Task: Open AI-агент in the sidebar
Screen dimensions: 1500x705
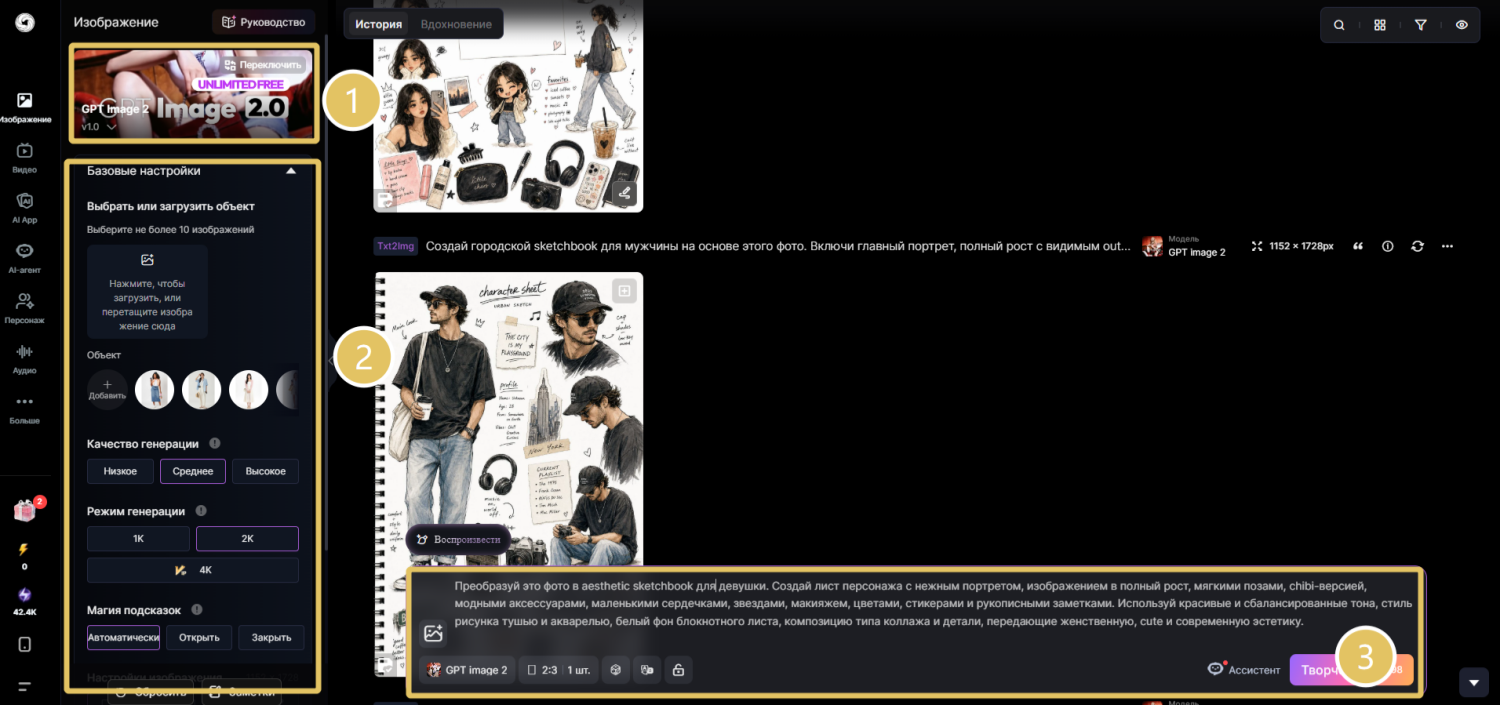Action: point(25,258)
